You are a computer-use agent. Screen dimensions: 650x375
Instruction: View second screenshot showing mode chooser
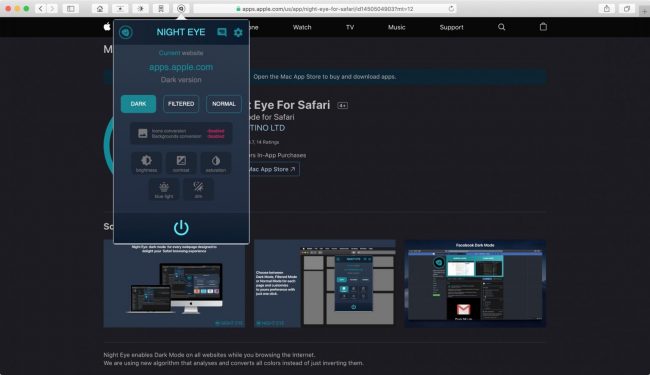pyautogui.click(x=325, y=283)
